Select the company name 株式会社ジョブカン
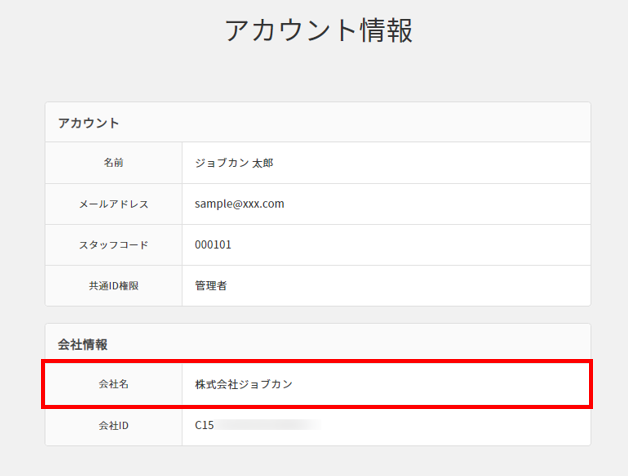 point(244,384)
